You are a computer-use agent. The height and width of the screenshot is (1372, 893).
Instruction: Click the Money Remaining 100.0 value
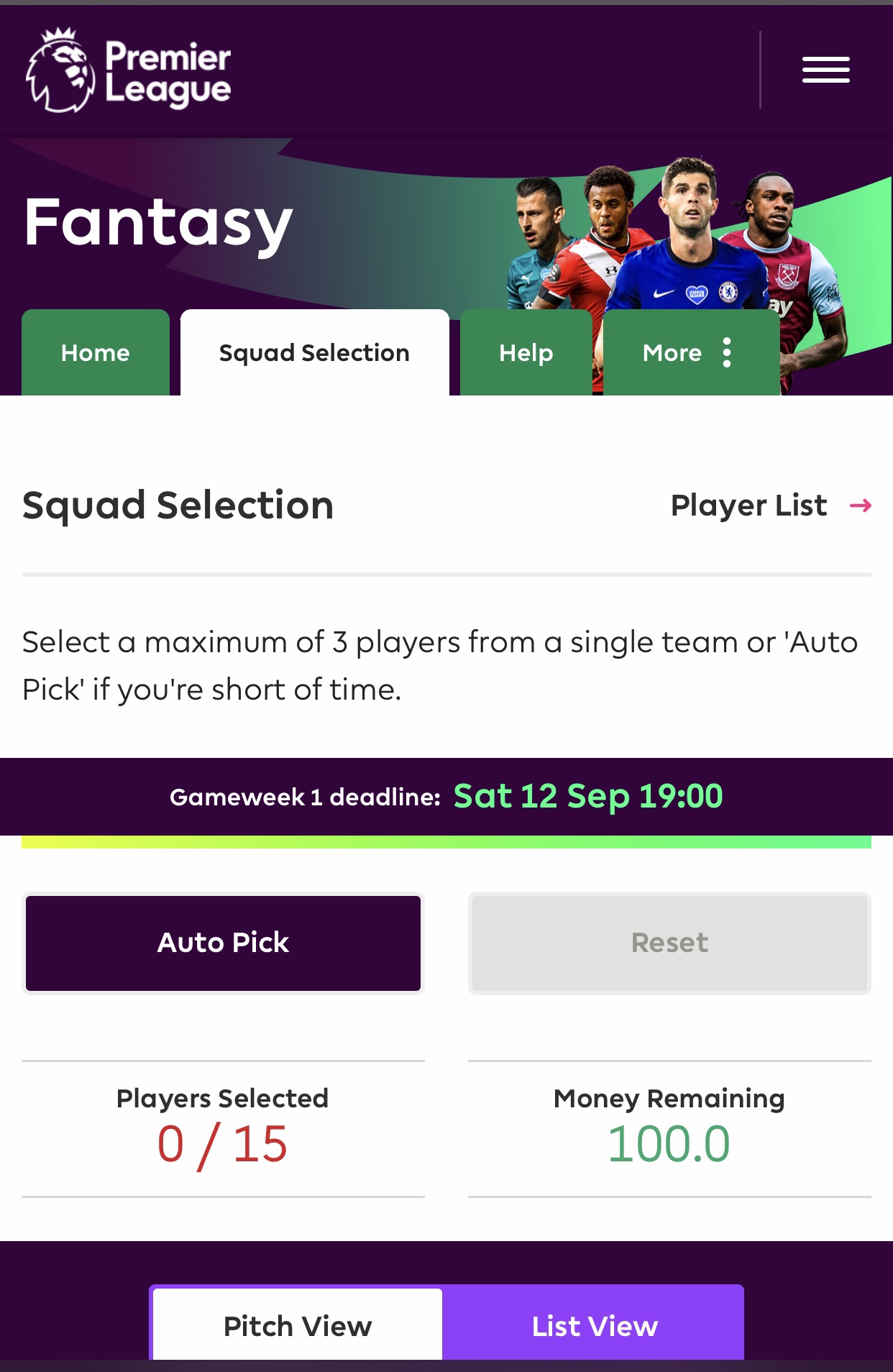(669, 1144)
